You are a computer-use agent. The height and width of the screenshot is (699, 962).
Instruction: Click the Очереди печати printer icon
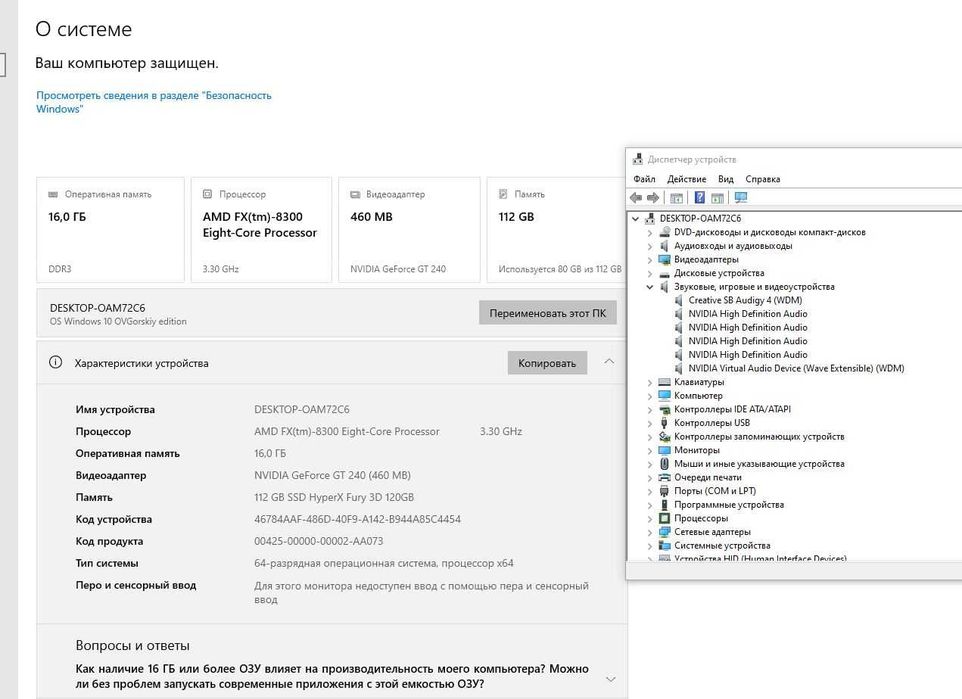pyautogui.click(x=664, y=477)
